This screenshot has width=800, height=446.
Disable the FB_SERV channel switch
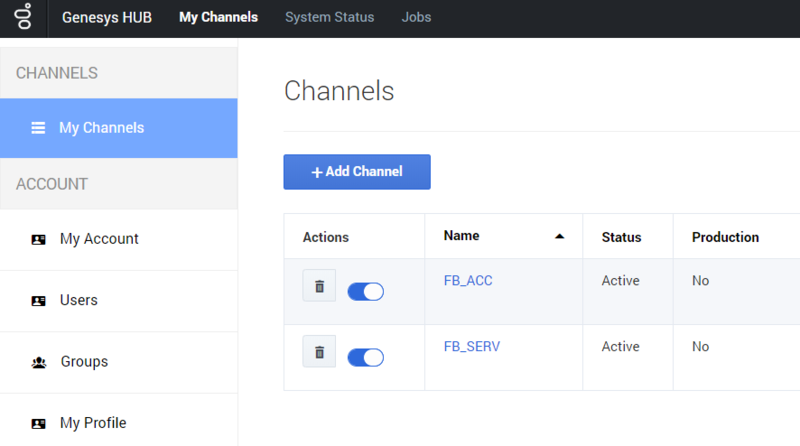click(x=365, y=357)
